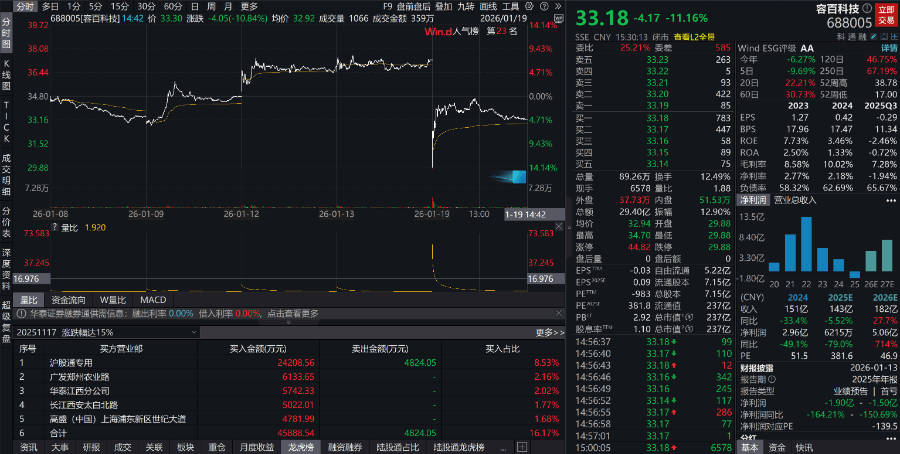The image size is (900, 454).
Task: Open the ellipsis overflow in bottom tabs
Action: [x=503, y=447]
